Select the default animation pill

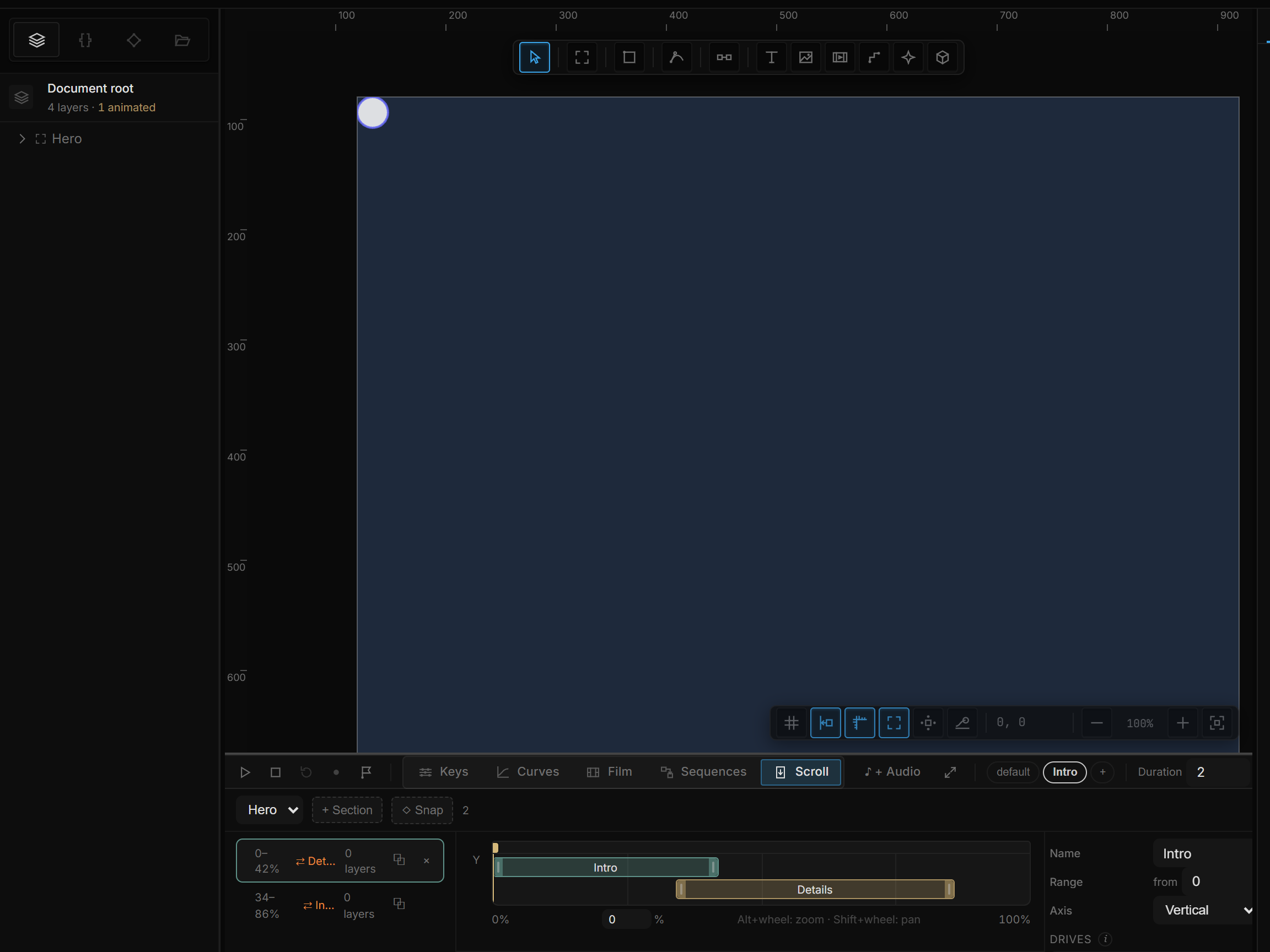[x=1013, y=772]
